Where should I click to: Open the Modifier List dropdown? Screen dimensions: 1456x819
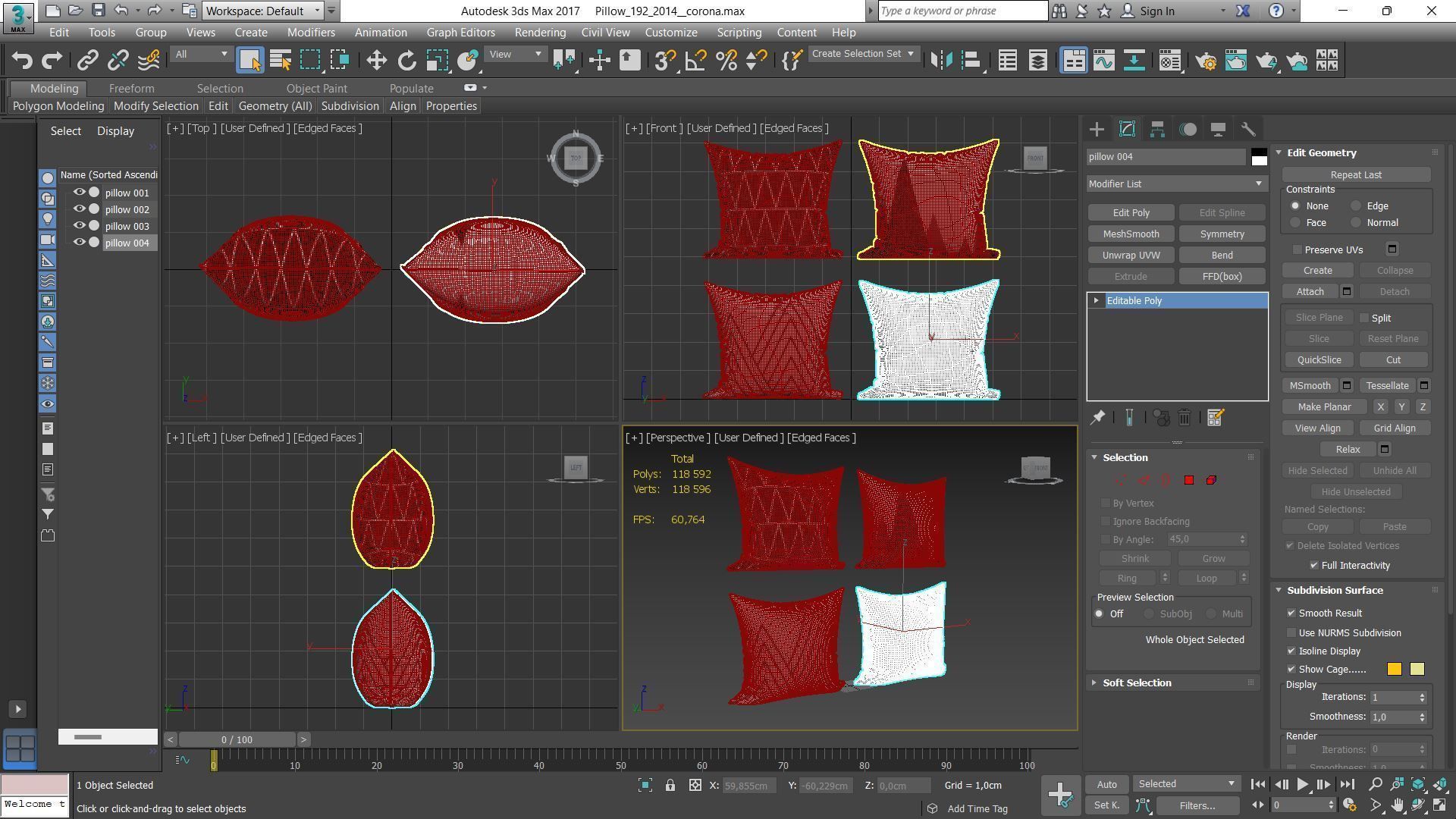tap(1176, 184)
